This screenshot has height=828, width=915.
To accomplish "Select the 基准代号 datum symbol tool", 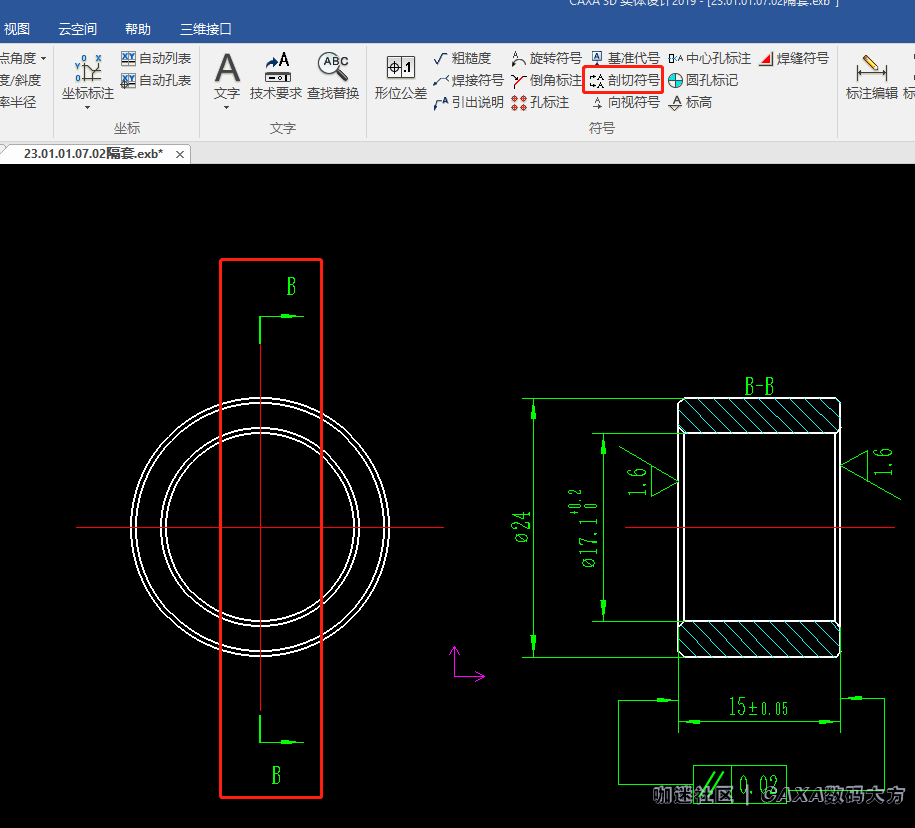I will tap(625, 58).
